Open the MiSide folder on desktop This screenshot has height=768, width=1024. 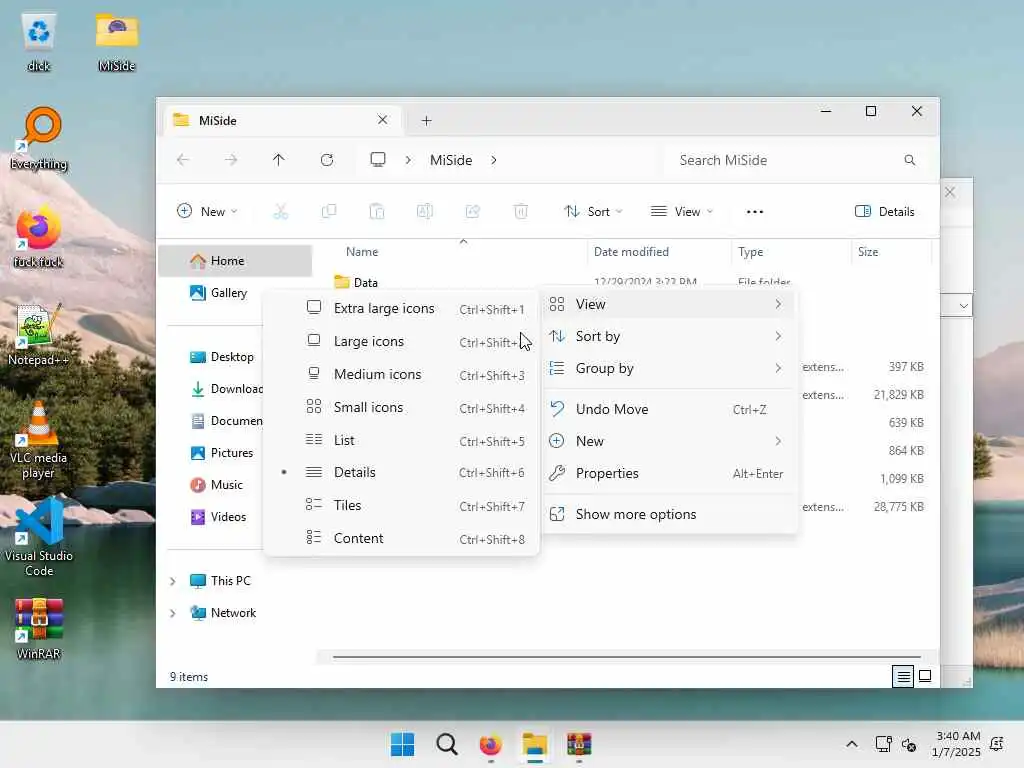pos(117,42)
